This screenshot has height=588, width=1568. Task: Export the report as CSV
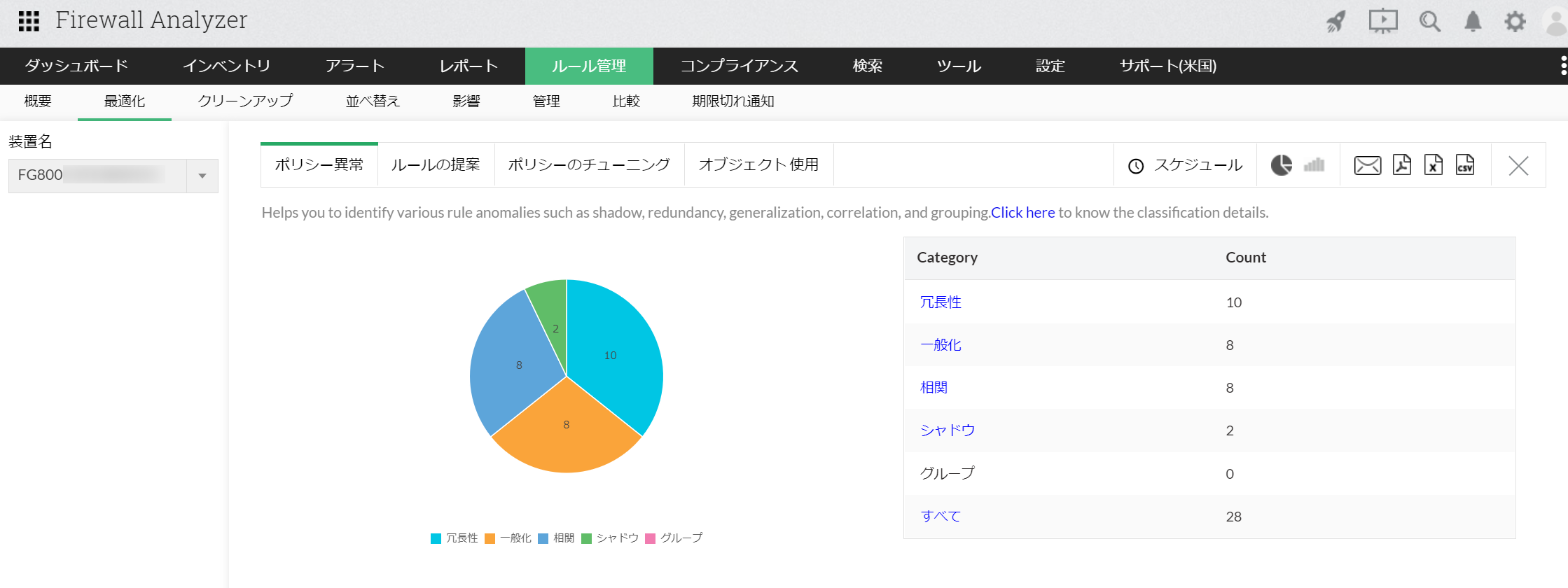coord(1465,165)
